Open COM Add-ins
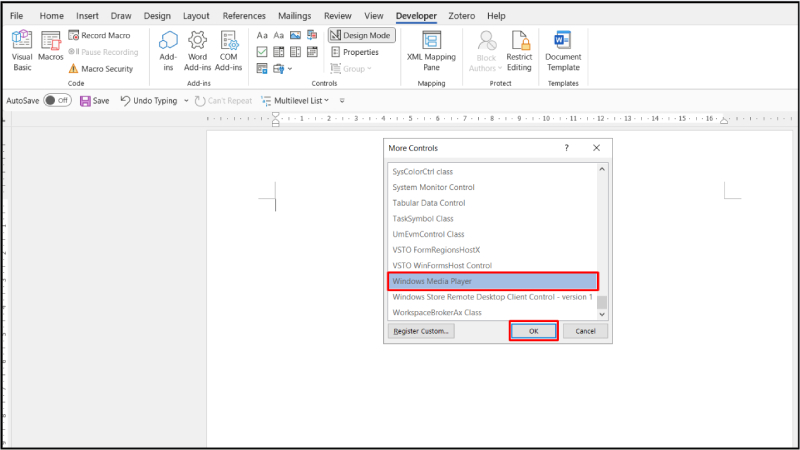This screenshot has height=450, width=800. tap(229, 48)
